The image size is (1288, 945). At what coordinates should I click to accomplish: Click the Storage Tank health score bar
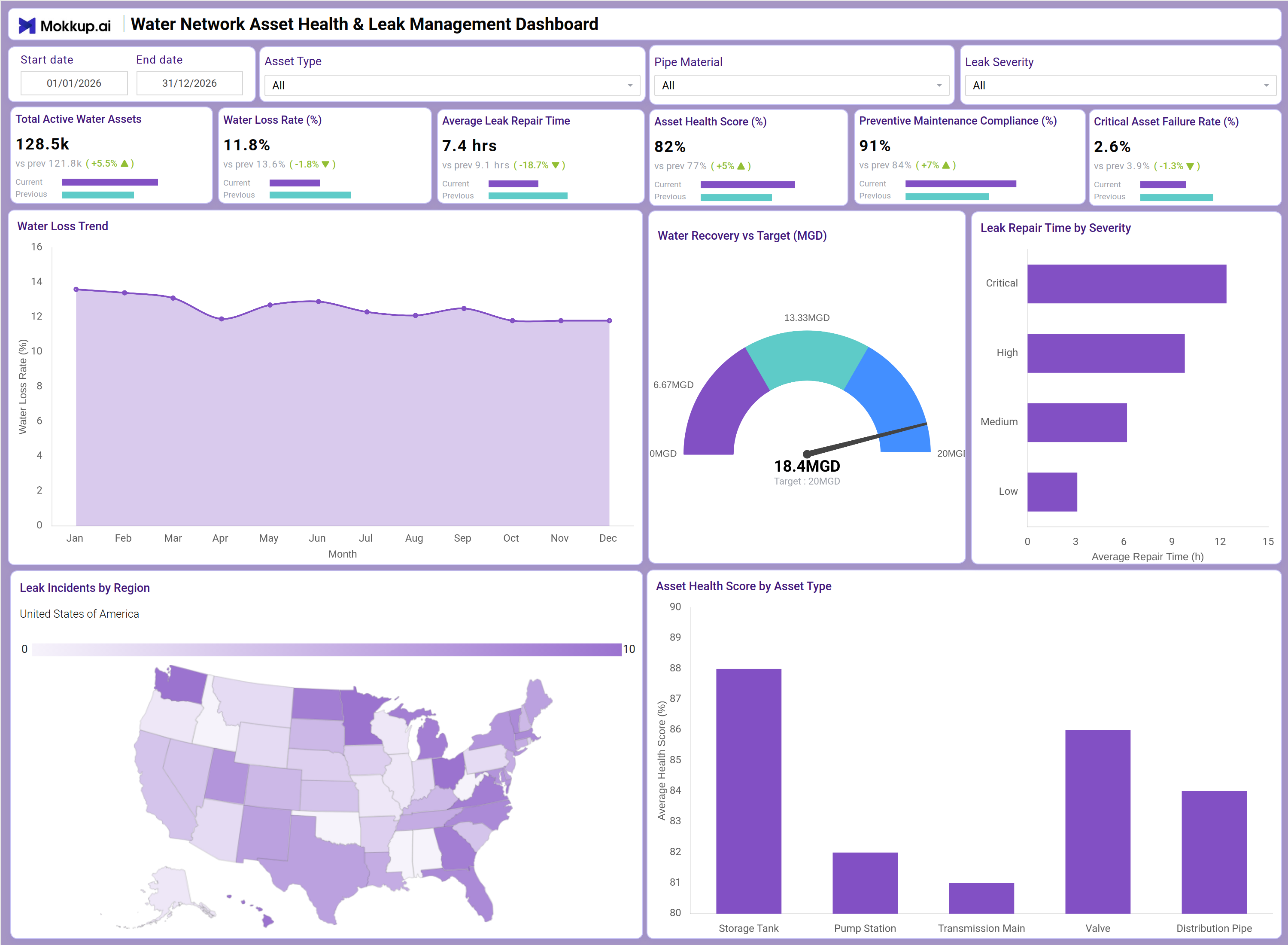pyautogui.click(x=748, y=791)
